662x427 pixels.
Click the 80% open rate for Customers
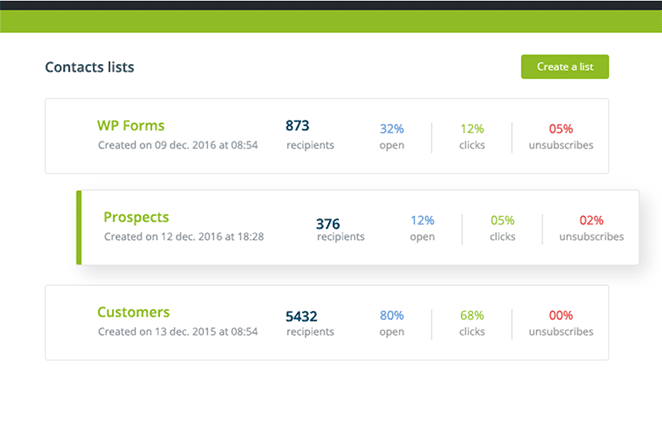click(391, 316)
